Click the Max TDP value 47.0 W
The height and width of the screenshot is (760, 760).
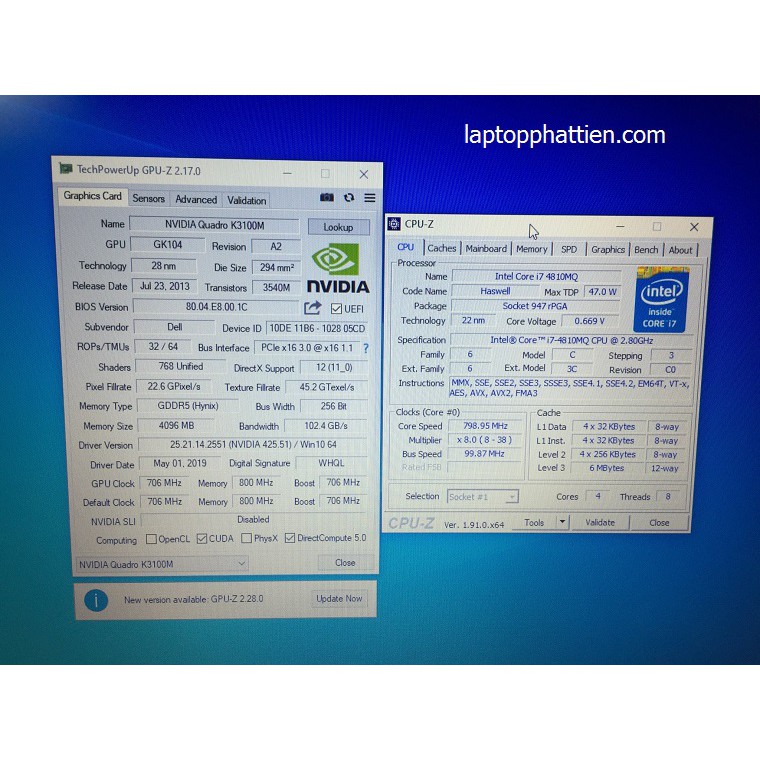point(602,292)
